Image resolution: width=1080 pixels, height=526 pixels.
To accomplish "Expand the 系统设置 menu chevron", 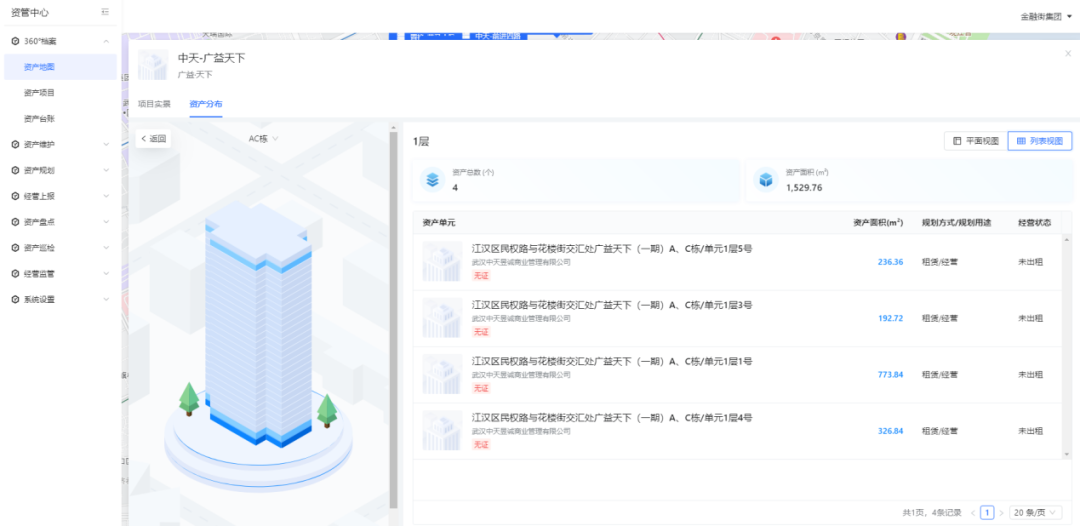I will tap(106, 299).
